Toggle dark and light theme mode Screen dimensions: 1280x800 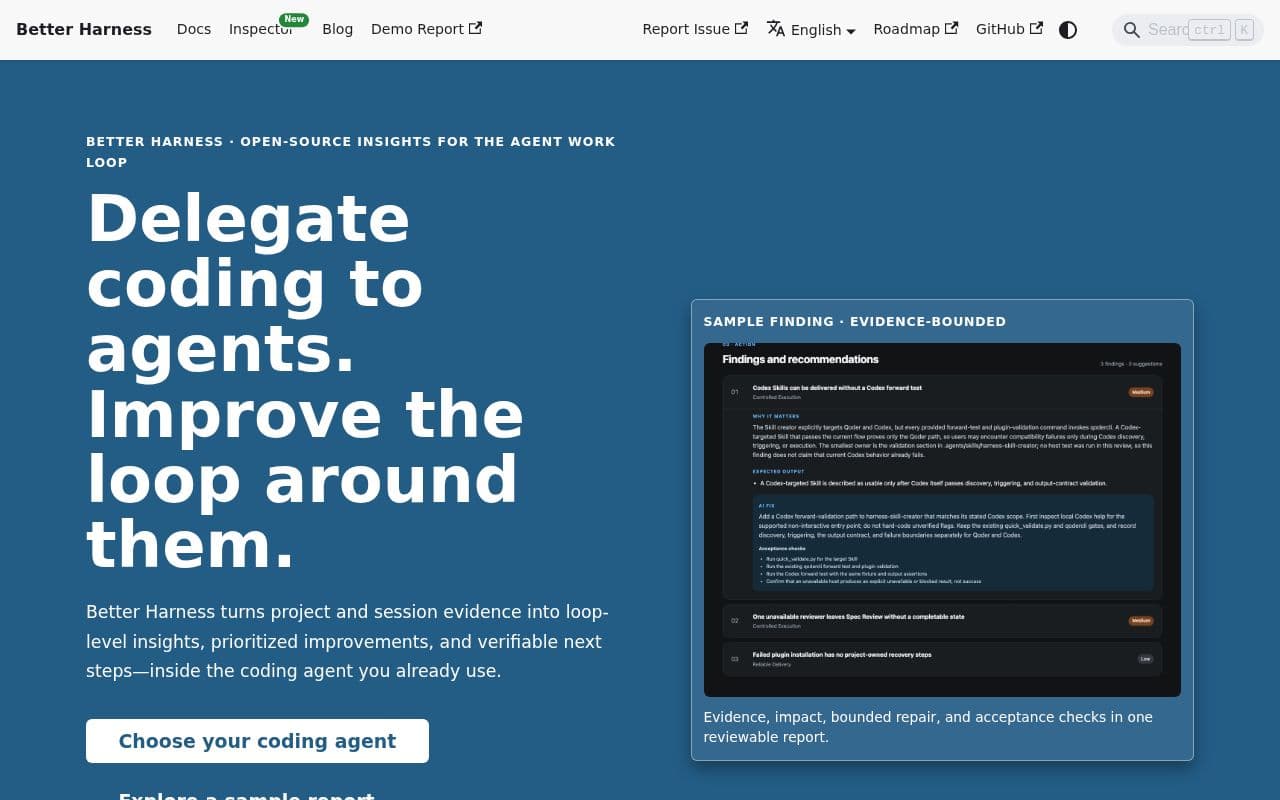tap(1068, 30)
